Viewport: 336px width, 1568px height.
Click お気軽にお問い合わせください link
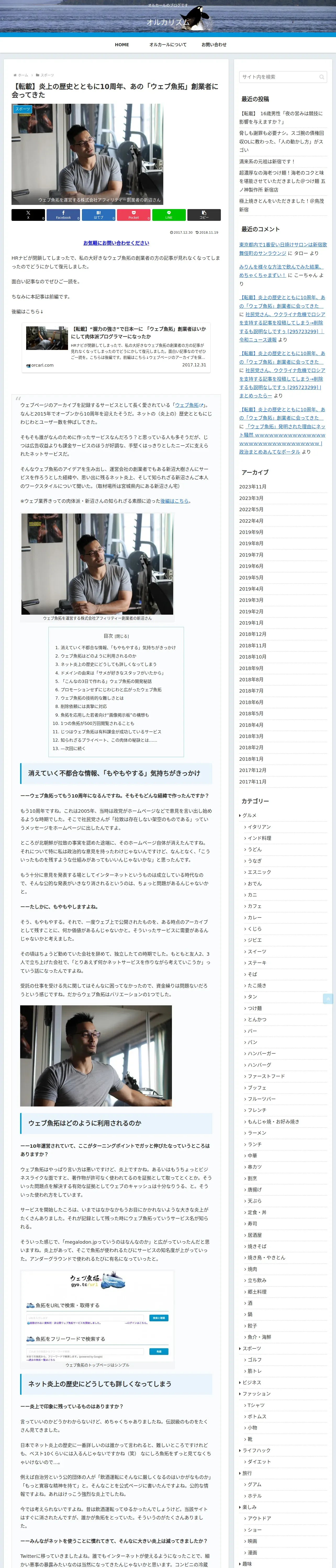pos(116,243)
